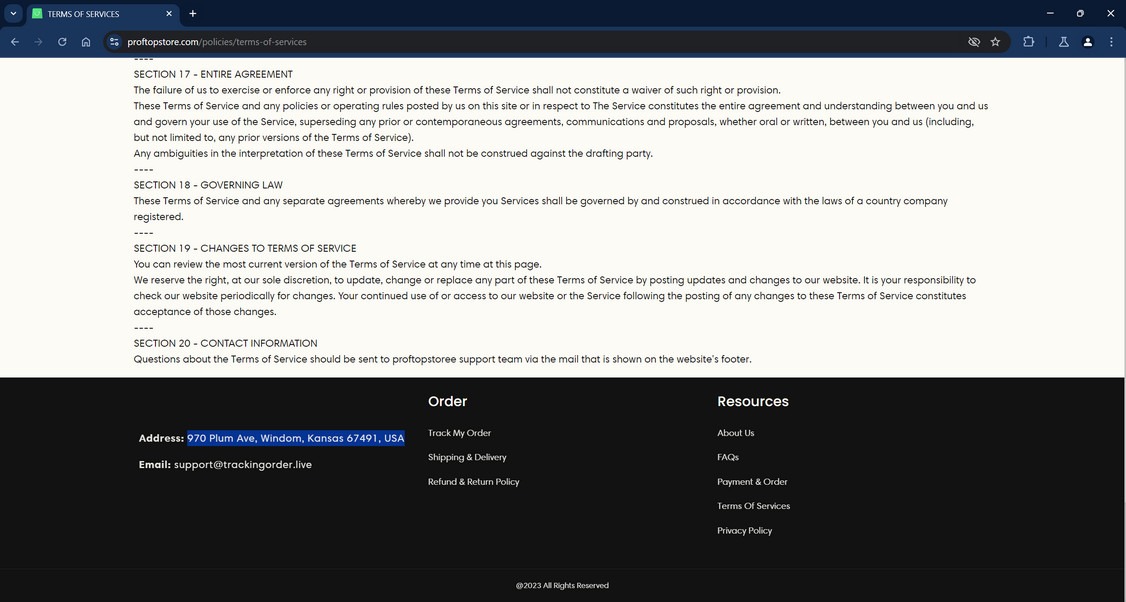Open the Chrome Labs flask icon
1126x602 pixels.
click(1064, 42)
